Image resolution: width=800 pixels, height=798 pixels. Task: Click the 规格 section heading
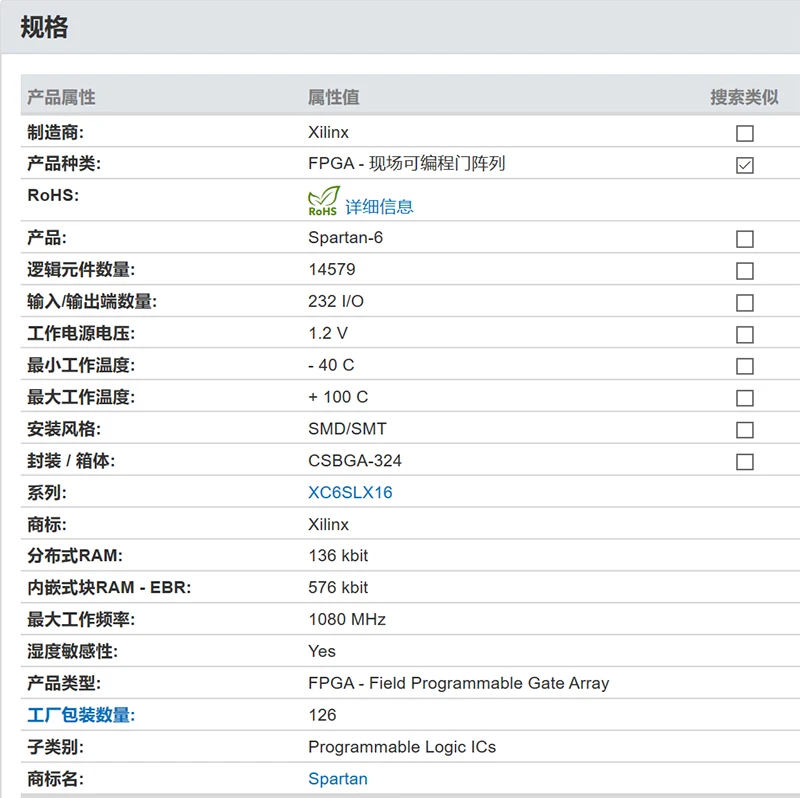44,27
